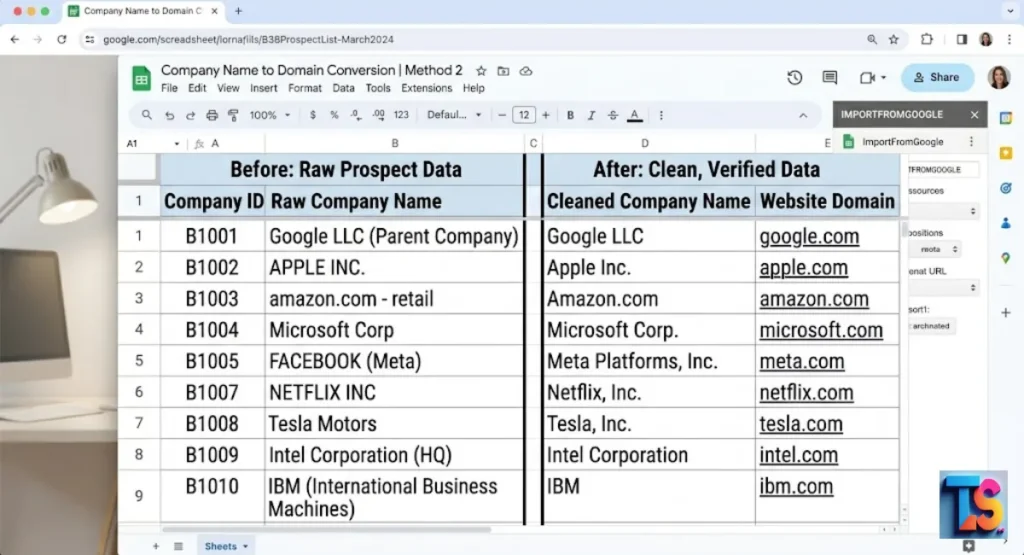Decrease decimal places
The height and width of the screenshot is (555, 1024).
point(356,115)
